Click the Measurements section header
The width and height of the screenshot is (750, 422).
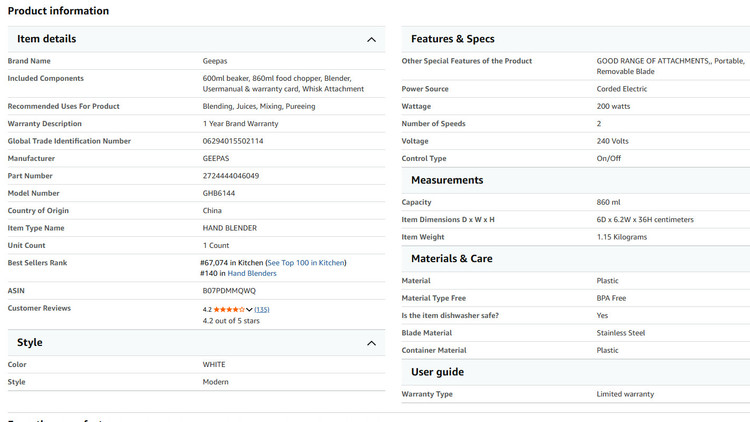click(x=575, y=180)
